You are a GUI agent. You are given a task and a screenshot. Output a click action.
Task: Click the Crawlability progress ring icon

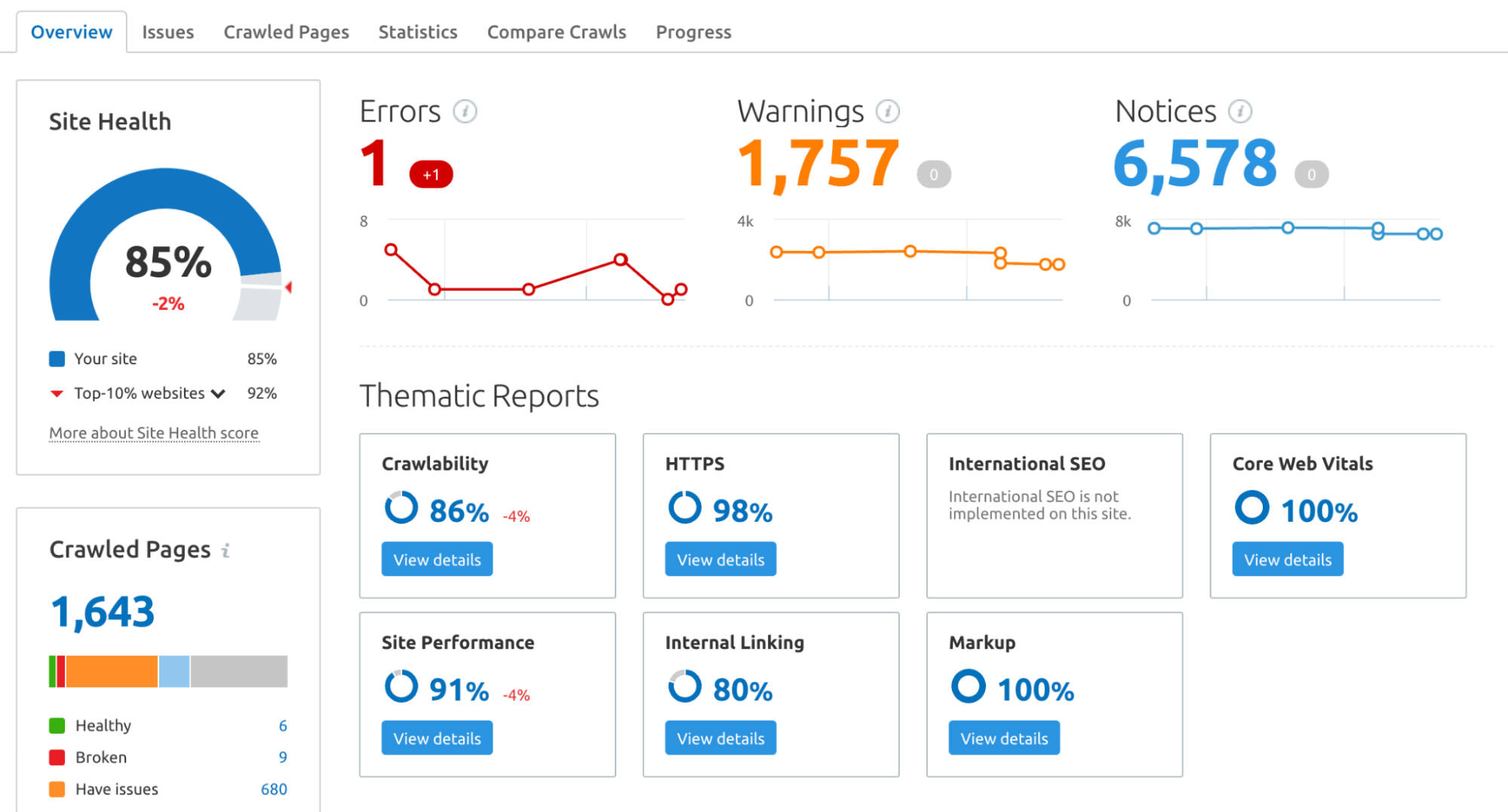[401, 508]
